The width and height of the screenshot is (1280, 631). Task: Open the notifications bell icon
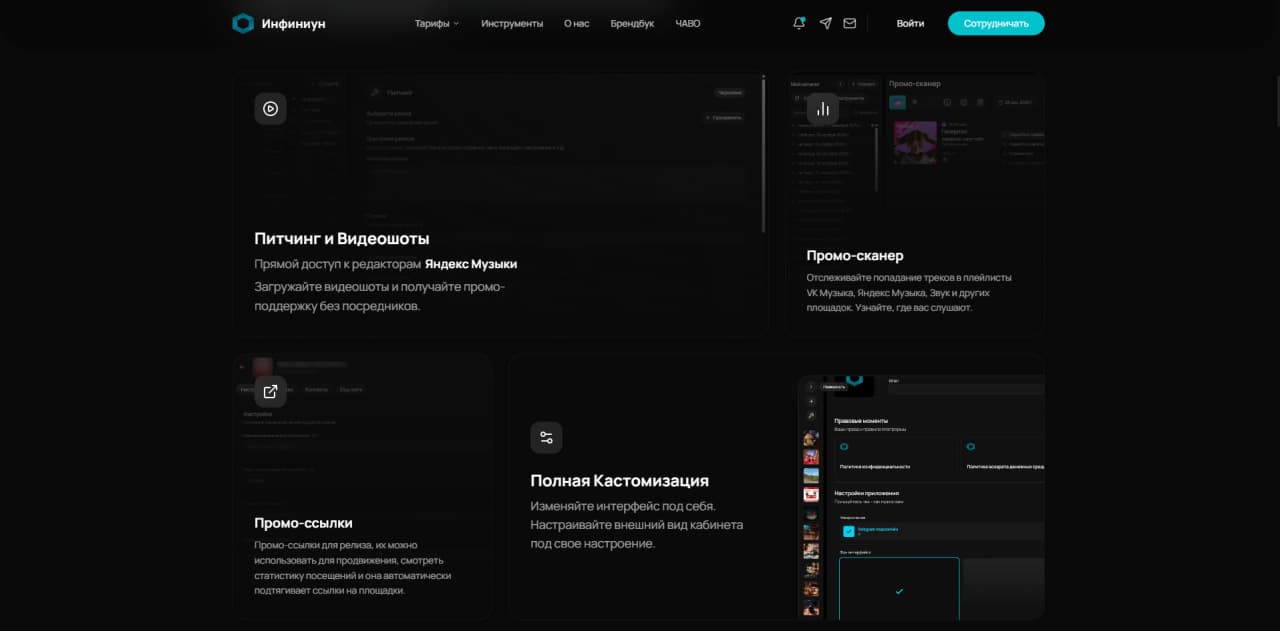pyautogui.click(x=799, y=23)
